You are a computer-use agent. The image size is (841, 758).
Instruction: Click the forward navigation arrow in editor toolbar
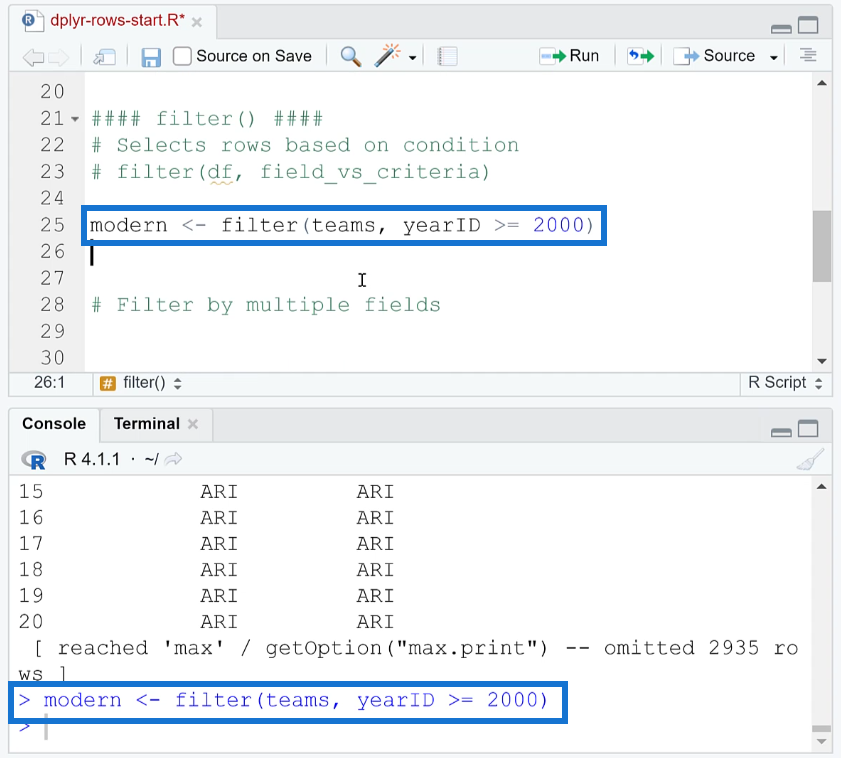click(59, 56)
